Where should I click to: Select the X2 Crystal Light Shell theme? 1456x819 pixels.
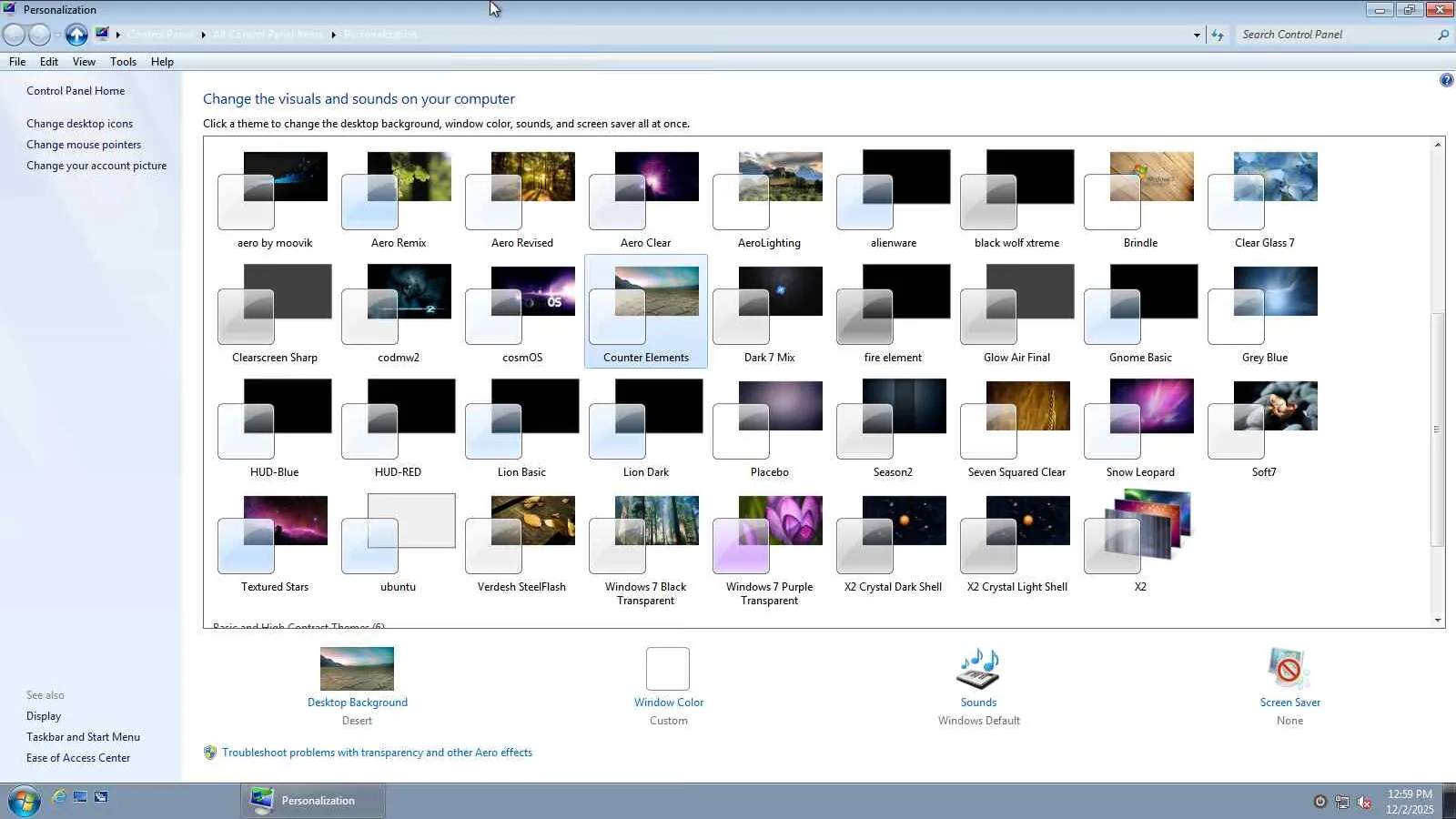point(1017,543)
